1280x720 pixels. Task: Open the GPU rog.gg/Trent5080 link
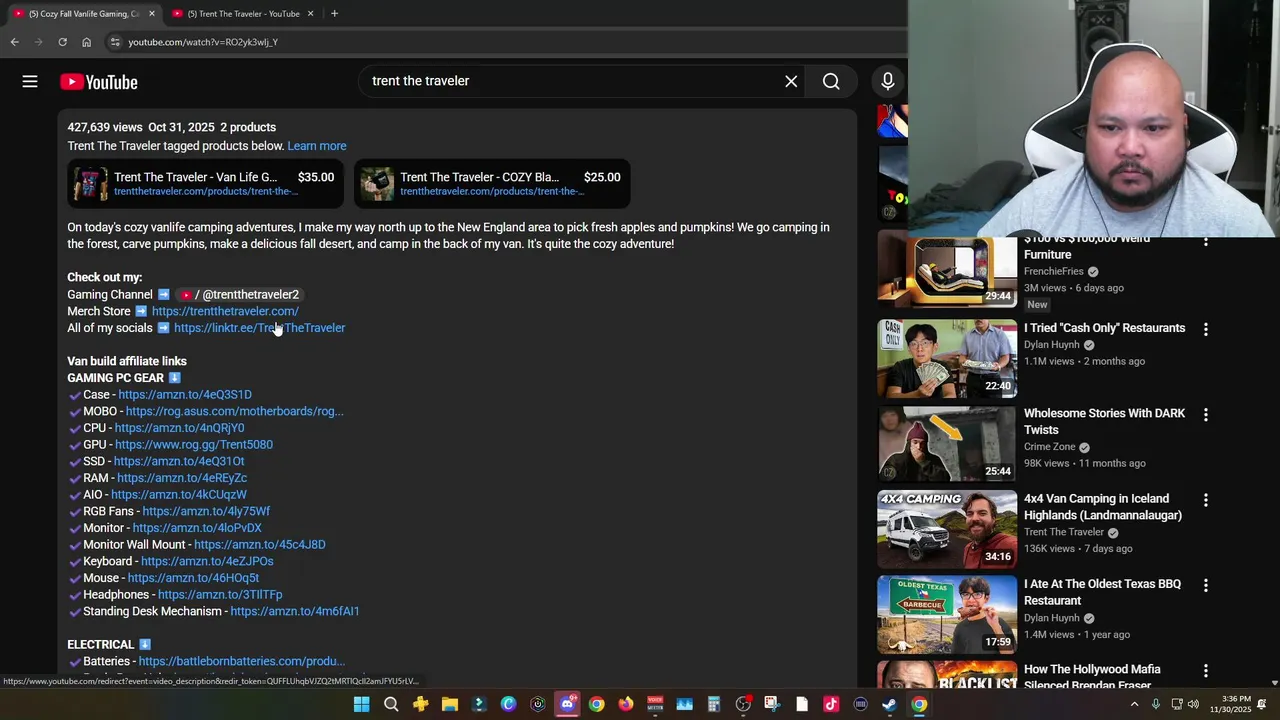pyautogui.click(x=194, y=445)
